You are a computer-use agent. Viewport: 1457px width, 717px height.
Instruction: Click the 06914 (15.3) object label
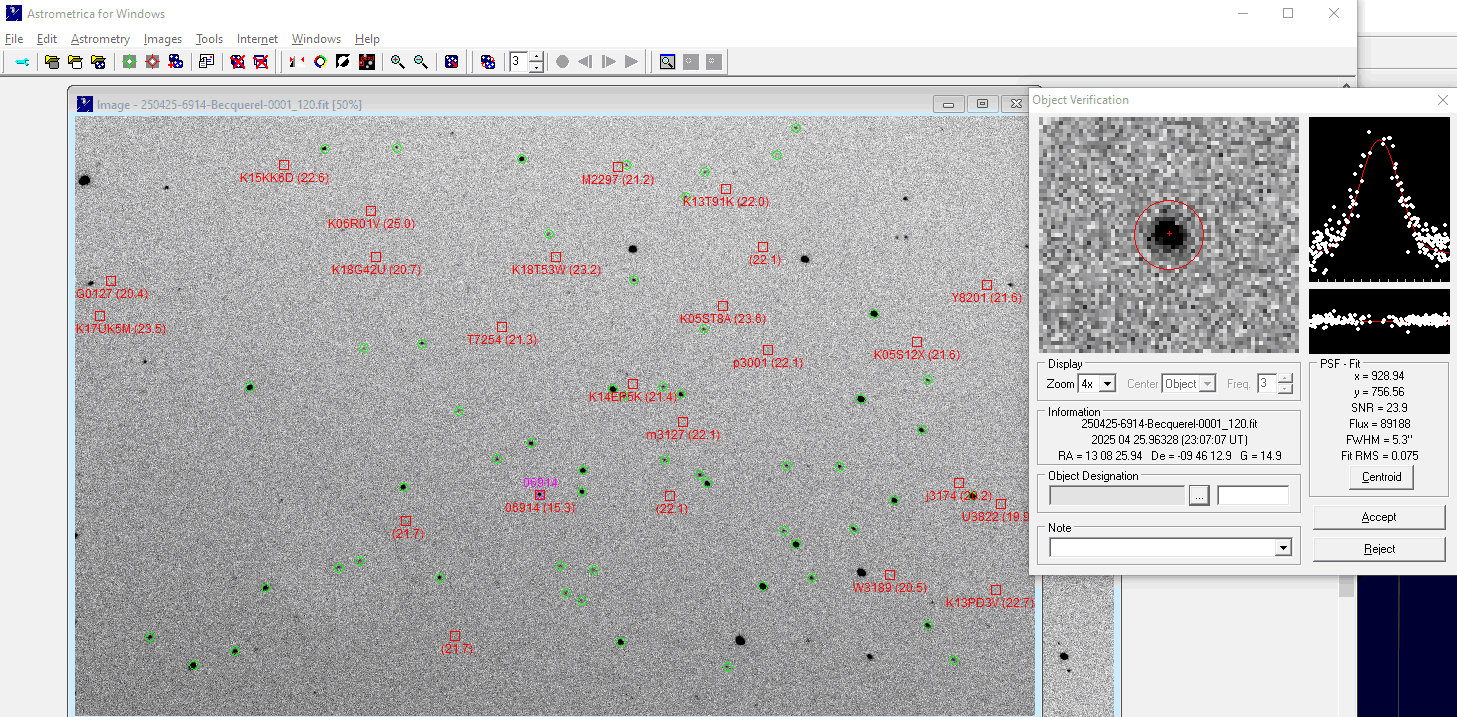click(x=540, y=508)
